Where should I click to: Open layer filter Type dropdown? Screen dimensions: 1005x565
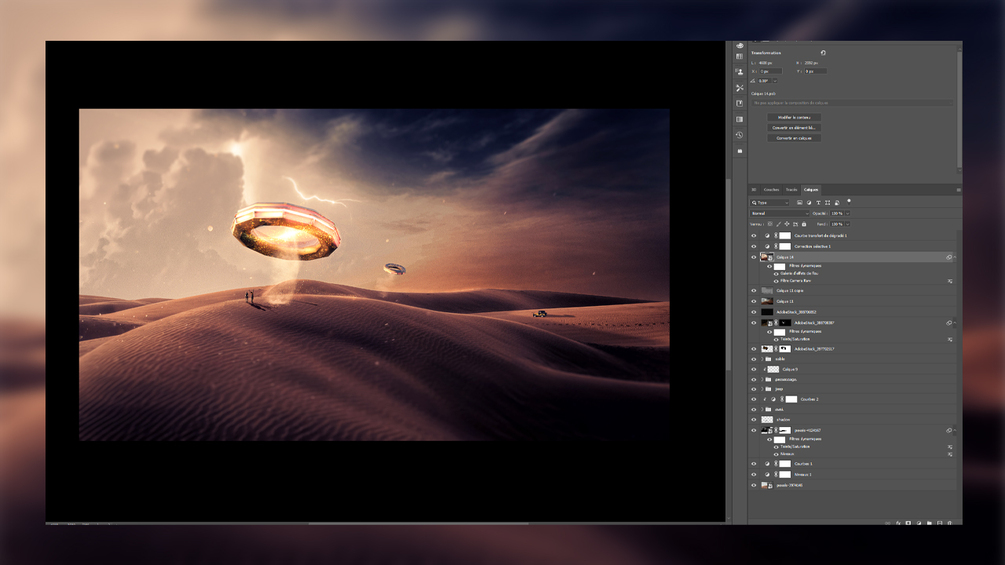[770, 202]
